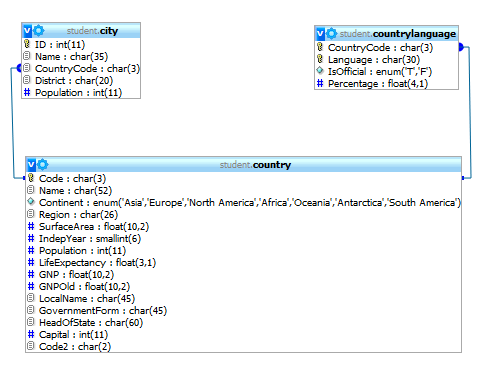Click text-type icon beside Region

pyautogui.click(x=31, y=214)
